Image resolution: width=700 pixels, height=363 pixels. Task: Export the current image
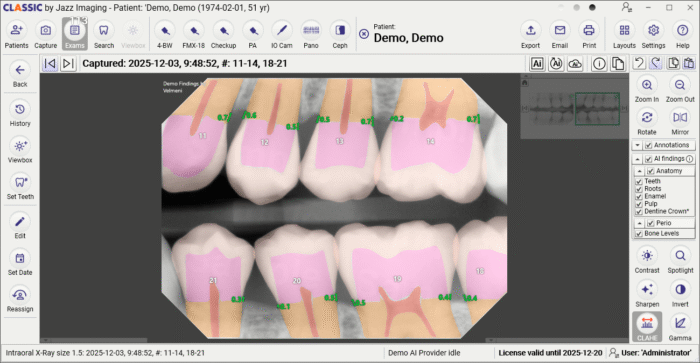(x=530, y=35)
